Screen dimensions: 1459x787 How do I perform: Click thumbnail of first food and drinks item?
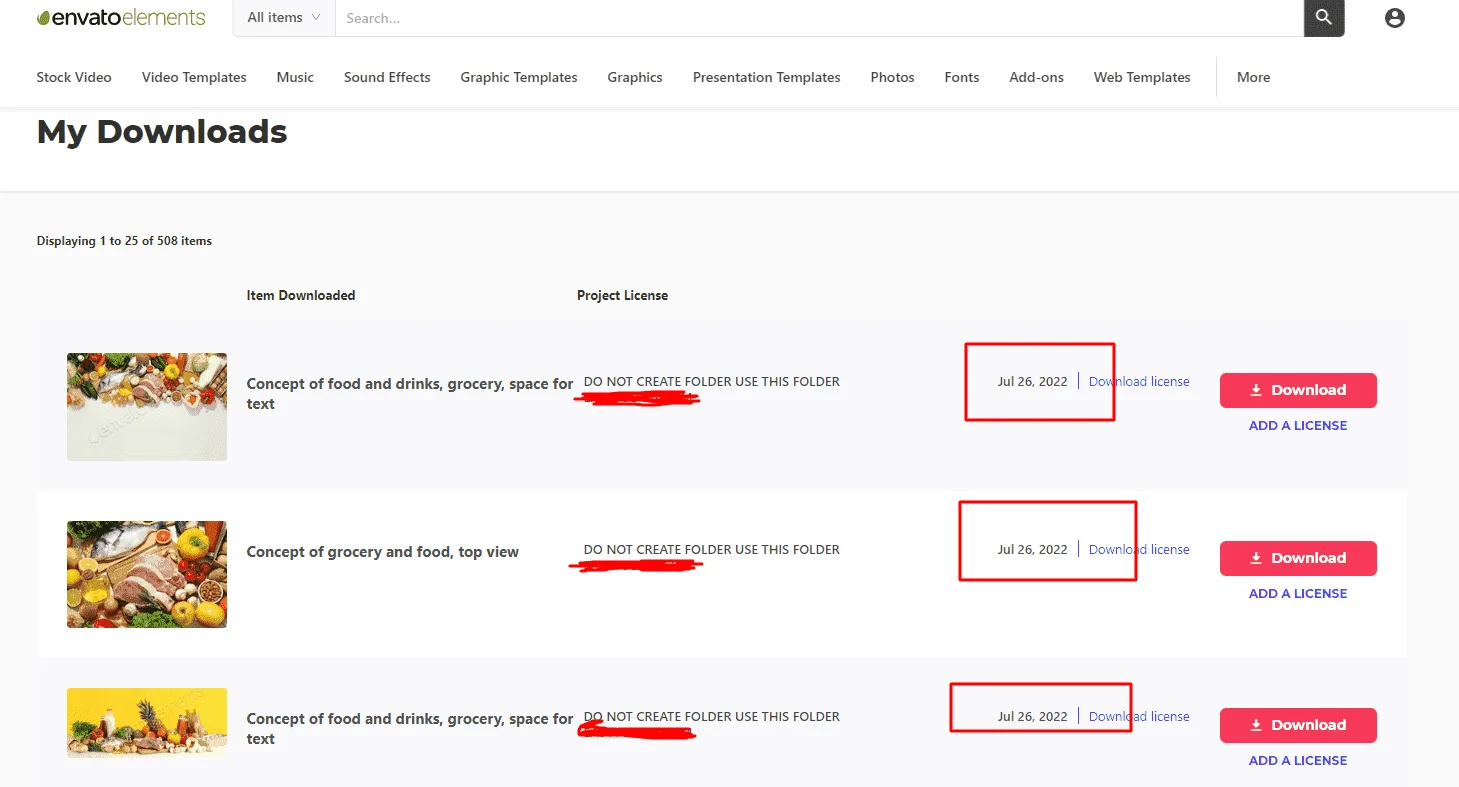[147, 407]
